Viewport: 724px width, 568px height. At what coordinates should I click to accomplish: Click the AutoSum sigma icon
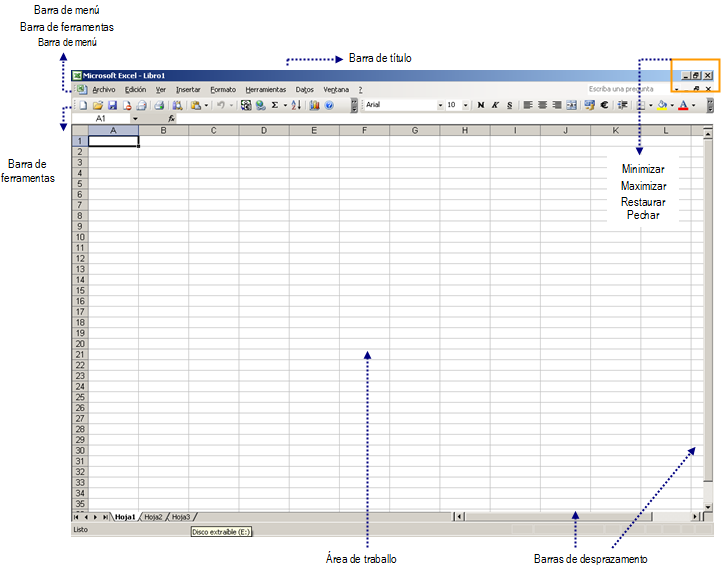[x=275, y=104]
